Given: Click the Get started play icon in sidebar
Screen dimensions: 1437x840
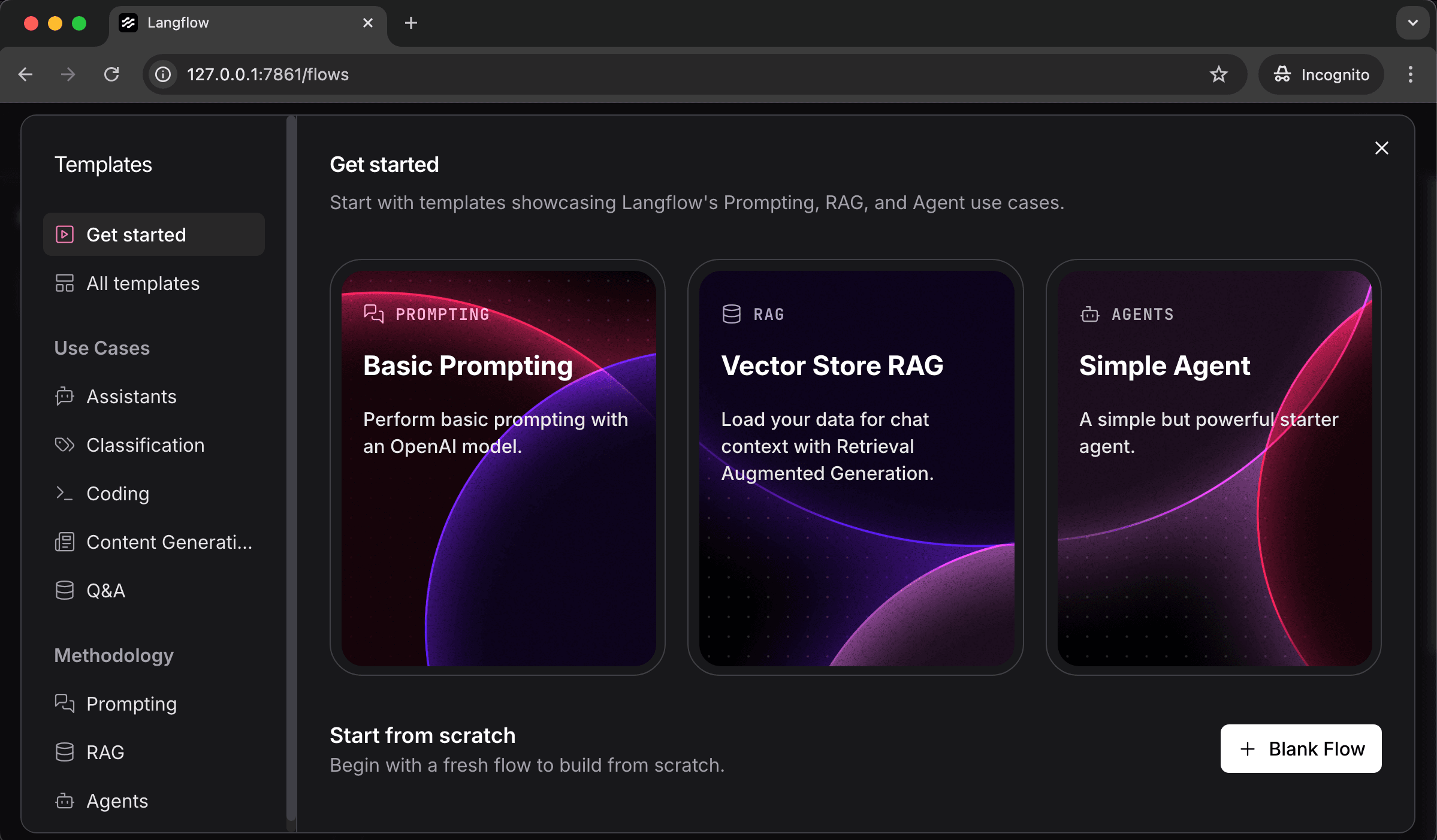Looking at the screenshot, I should pyautogui.click(x=64, y=234).
